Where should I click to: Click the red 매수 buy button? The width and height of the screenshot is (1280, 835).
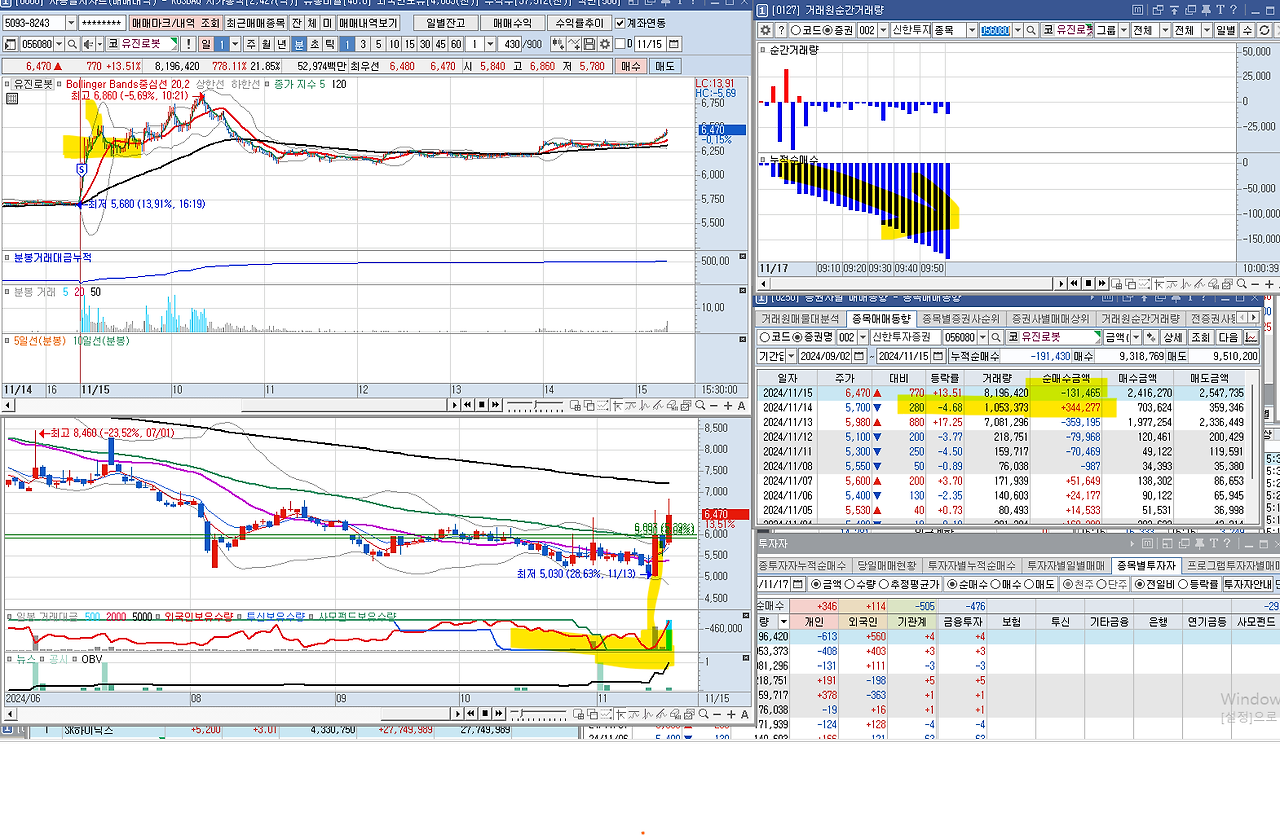pyautogui.click(x=631, y=66)
